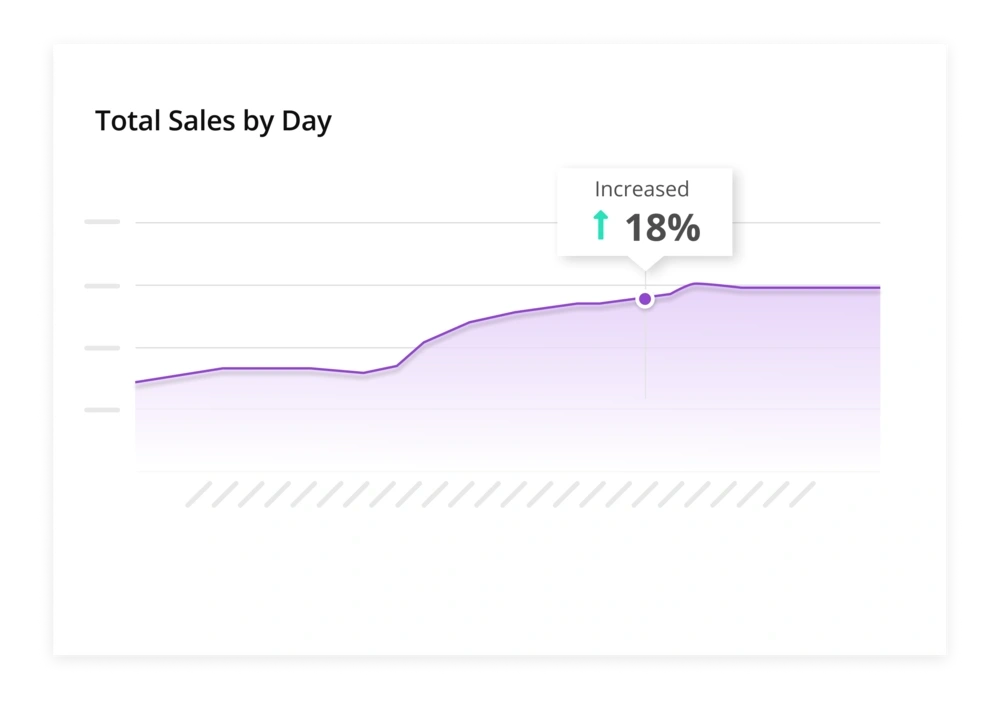Click the green up arrow icon
Screen dimensions: 1000x726
pyautogui.click(x=600, y=227)
